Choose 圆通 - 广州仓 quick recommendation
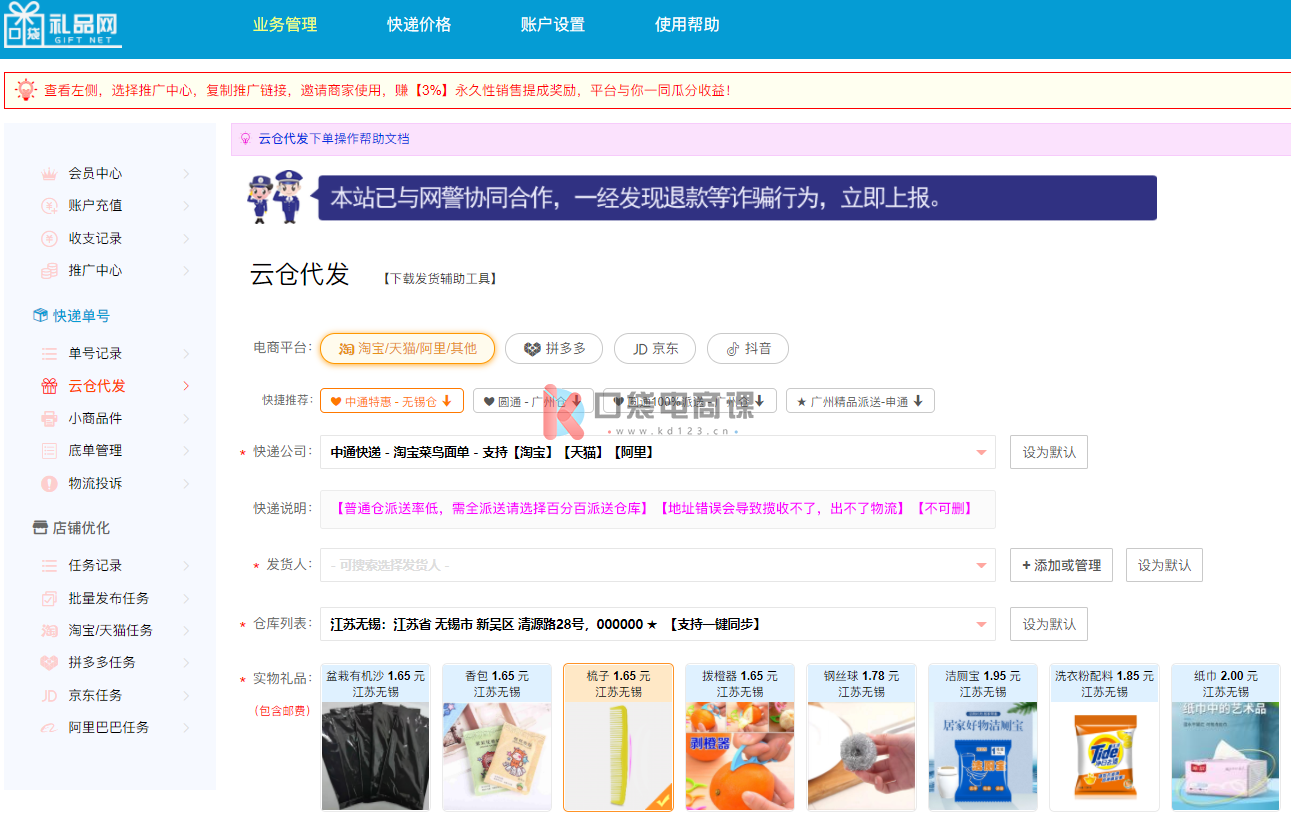This screenshot has width=1291, height=827. (533, 401)
